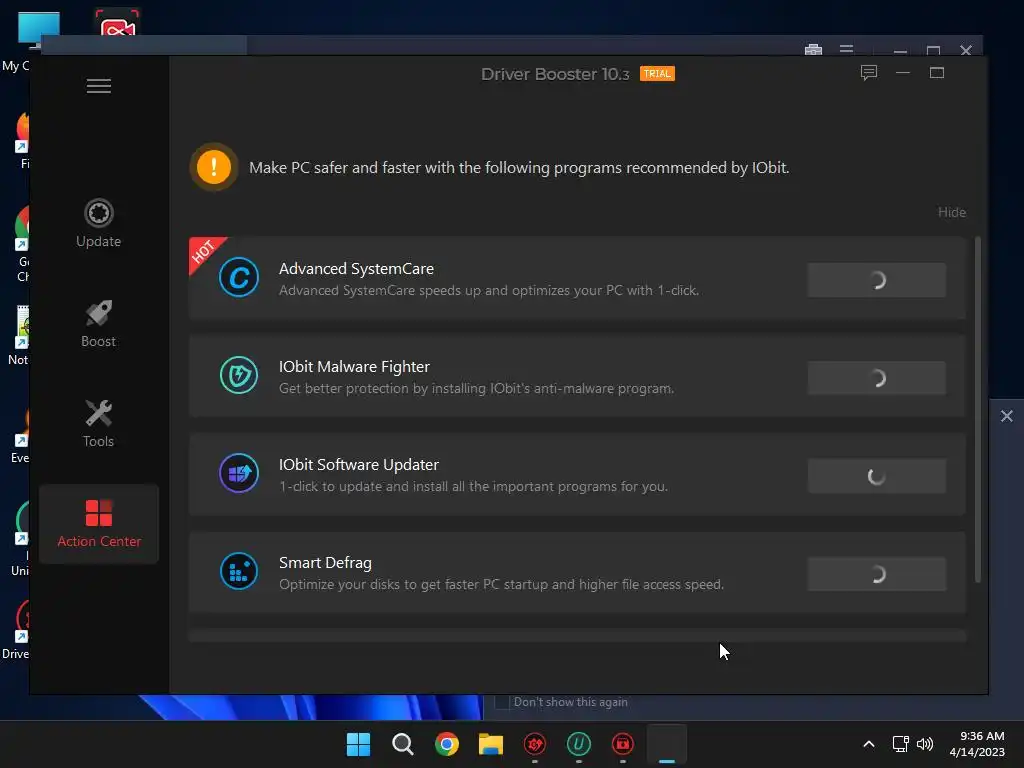Click the red toolbox taskbar icon
The image size is (1024, 768).
click(x=622, y=744)
